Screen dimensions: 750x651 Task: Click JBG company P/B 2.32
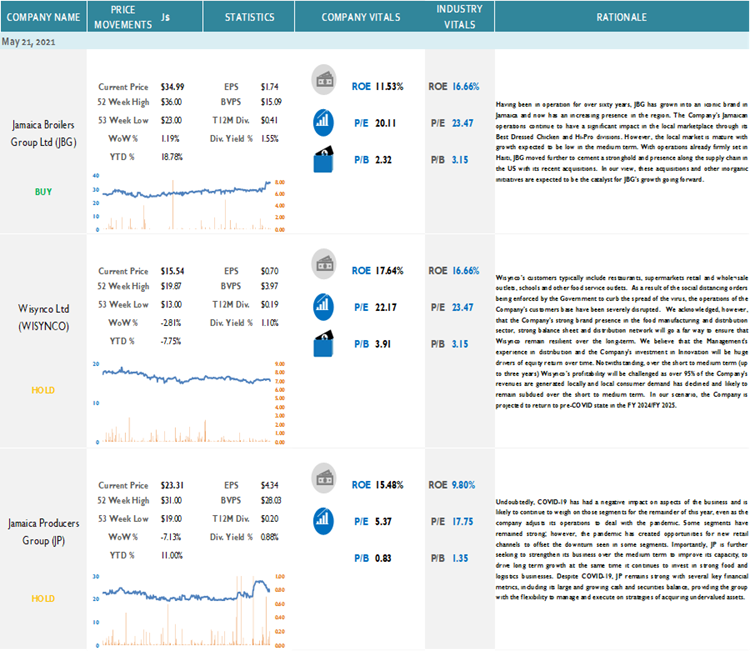(383, 160)
